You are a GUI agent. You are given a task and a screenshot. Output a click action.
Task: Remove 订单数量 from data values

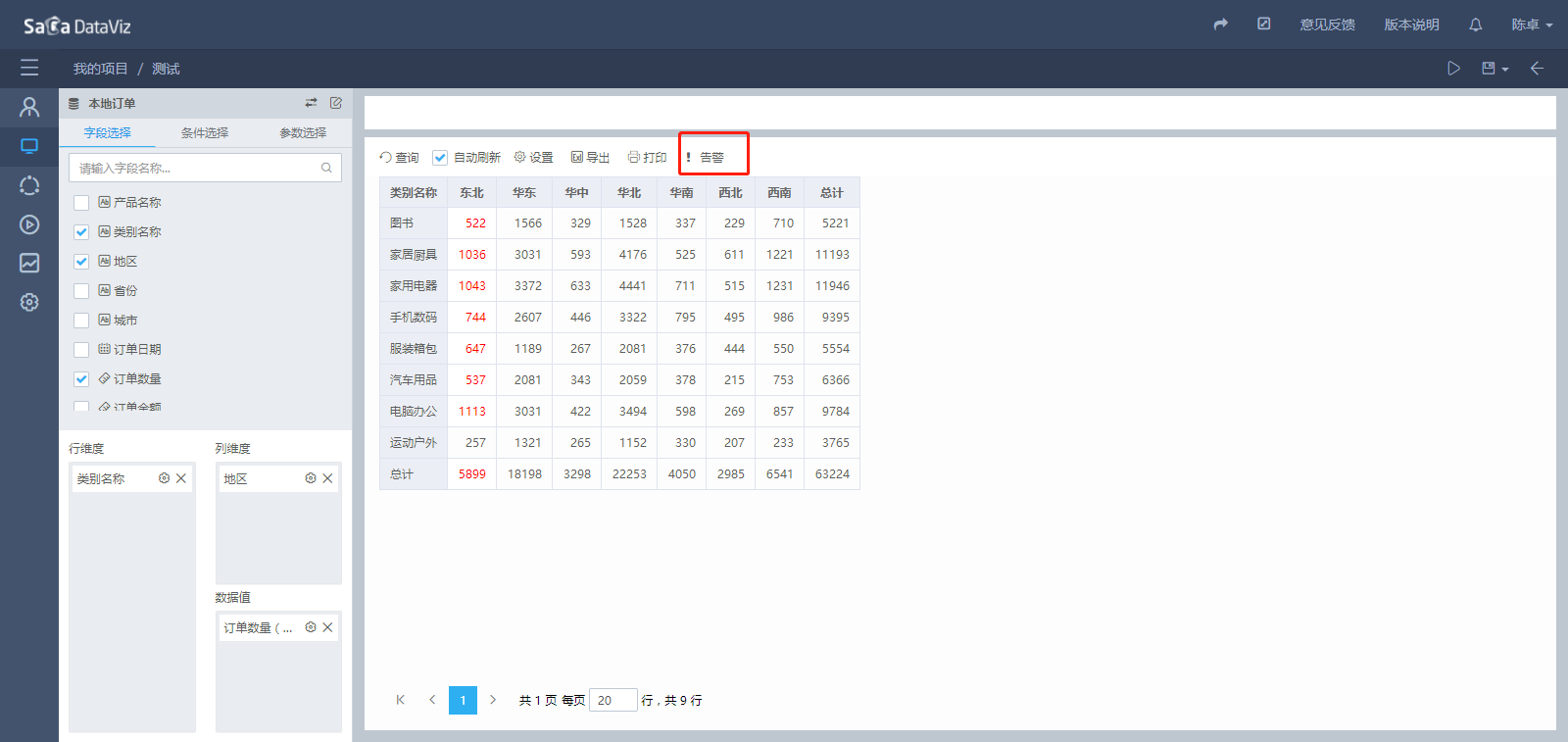pos(327,627)
